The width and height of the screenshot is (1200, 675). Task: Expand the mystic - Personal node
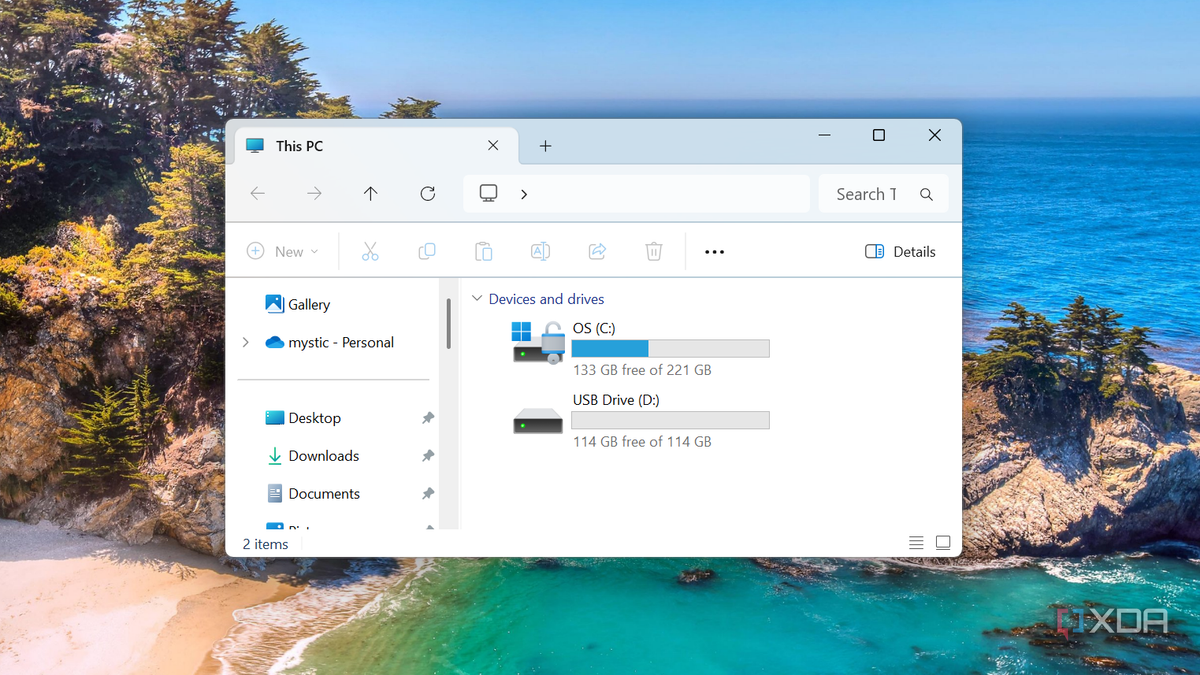click(246, 342)
